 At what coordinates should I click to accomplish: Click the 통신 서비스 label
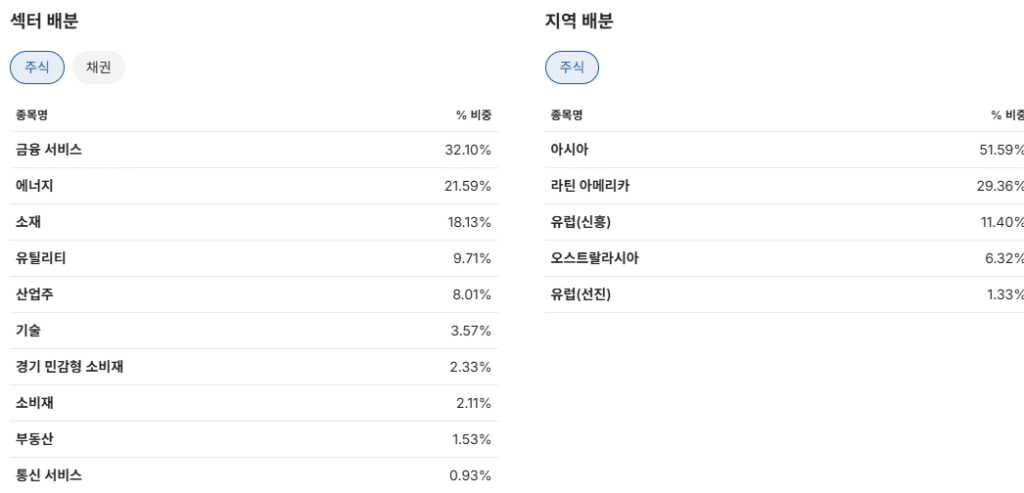pos(49,475)
